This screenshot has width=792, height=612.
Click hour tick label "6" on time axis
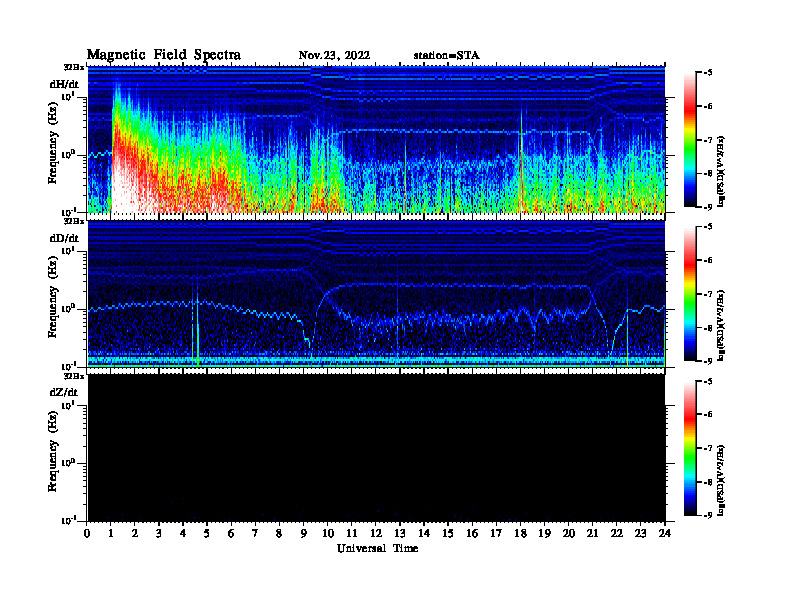(x=231, y=533)
